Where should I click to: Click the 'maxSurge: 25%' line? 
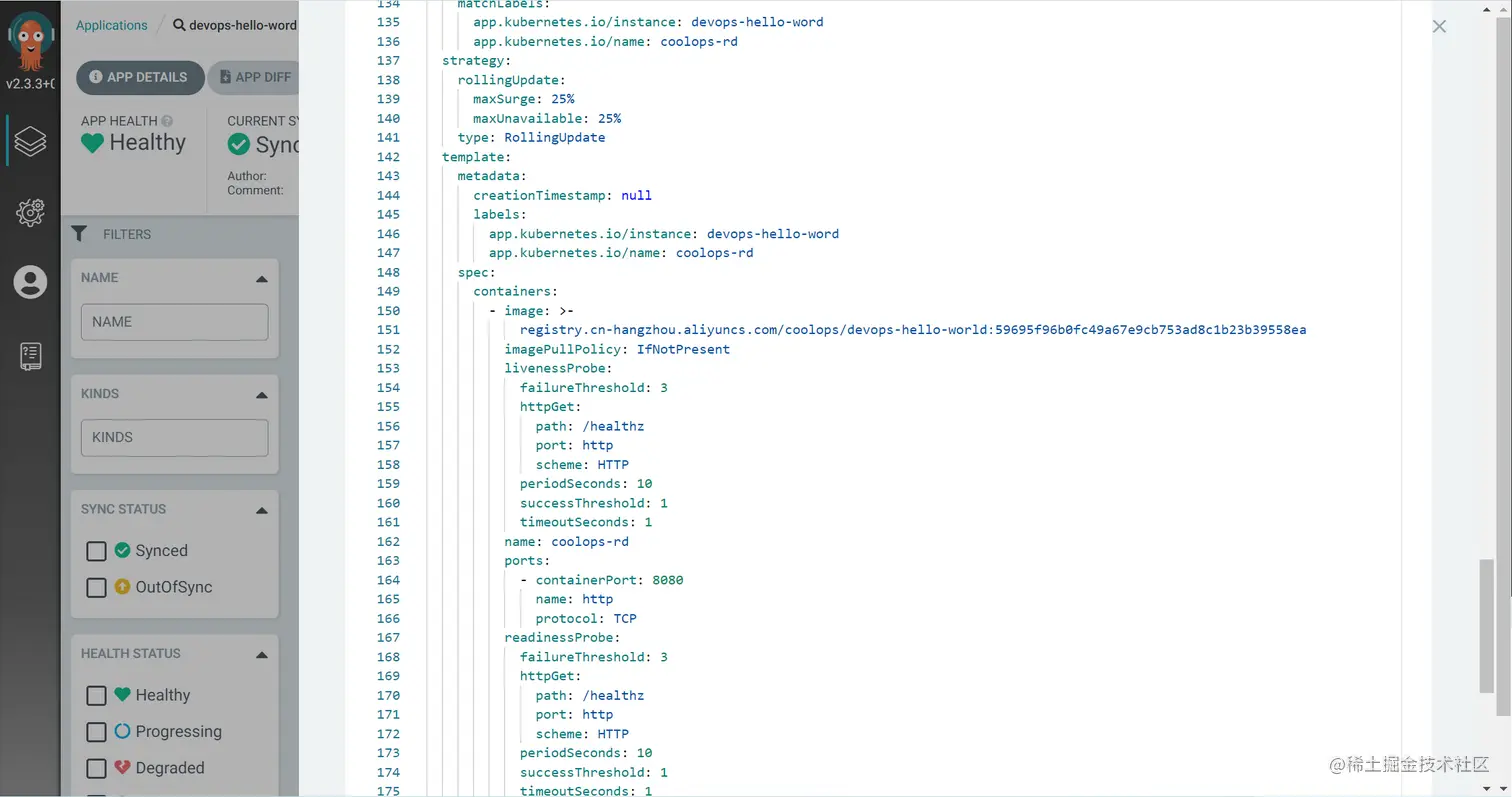[x=524, y=99]
